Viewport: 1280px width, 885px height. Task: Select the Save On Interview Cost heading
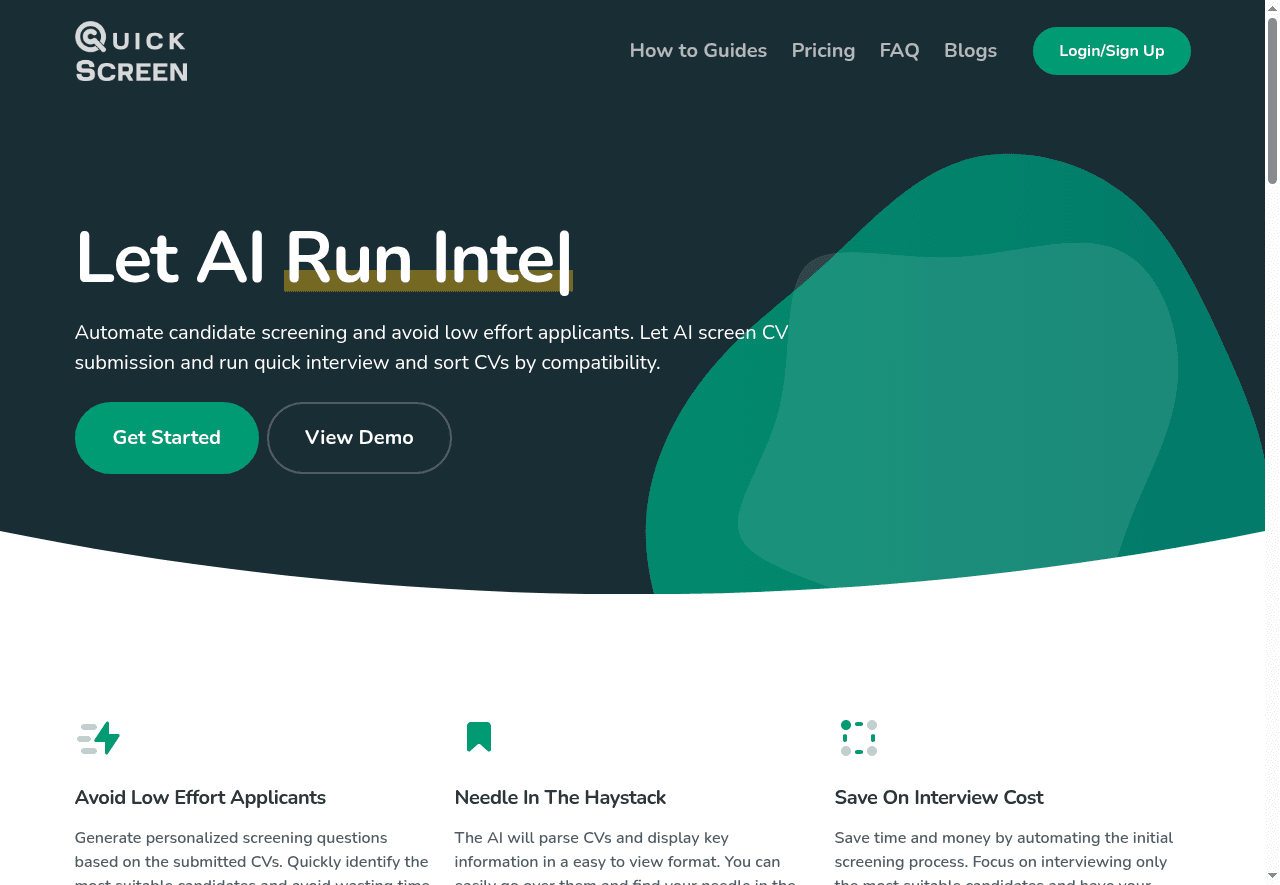pos(938,797)
